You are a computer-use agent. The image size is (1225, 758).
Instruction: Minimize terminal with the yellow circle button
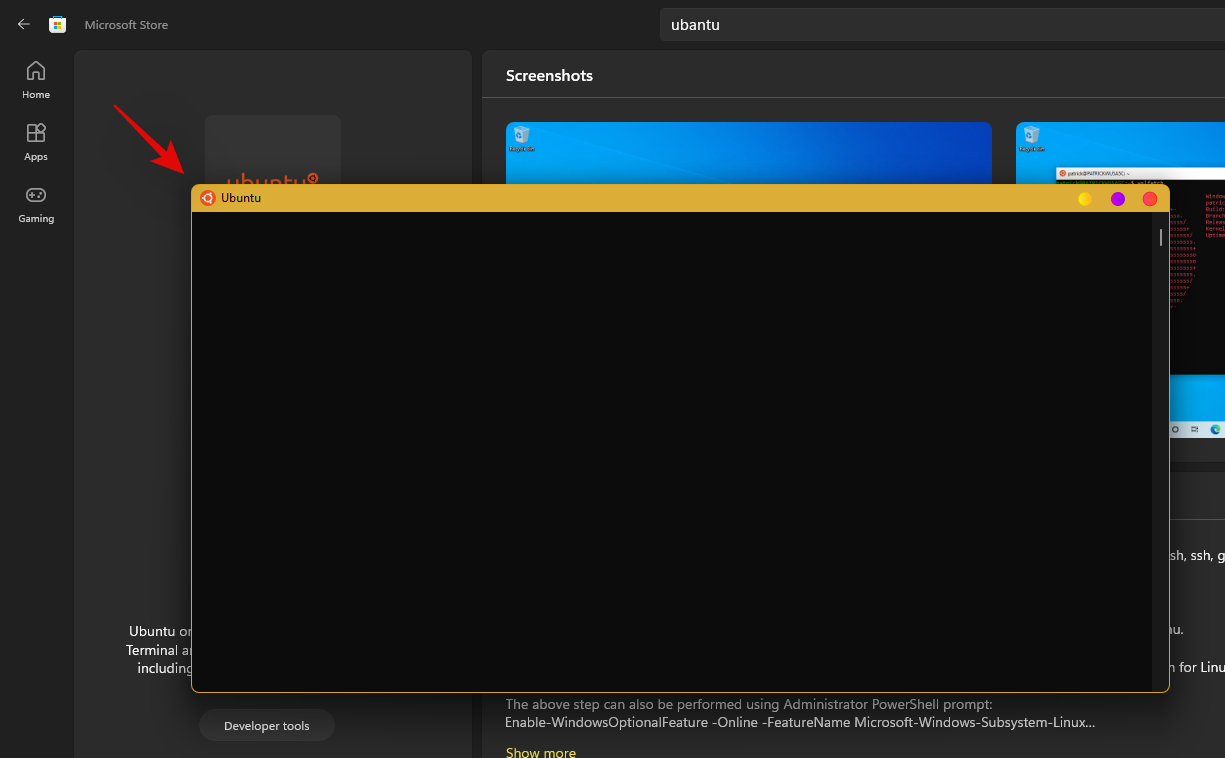tap(1085, 199)
